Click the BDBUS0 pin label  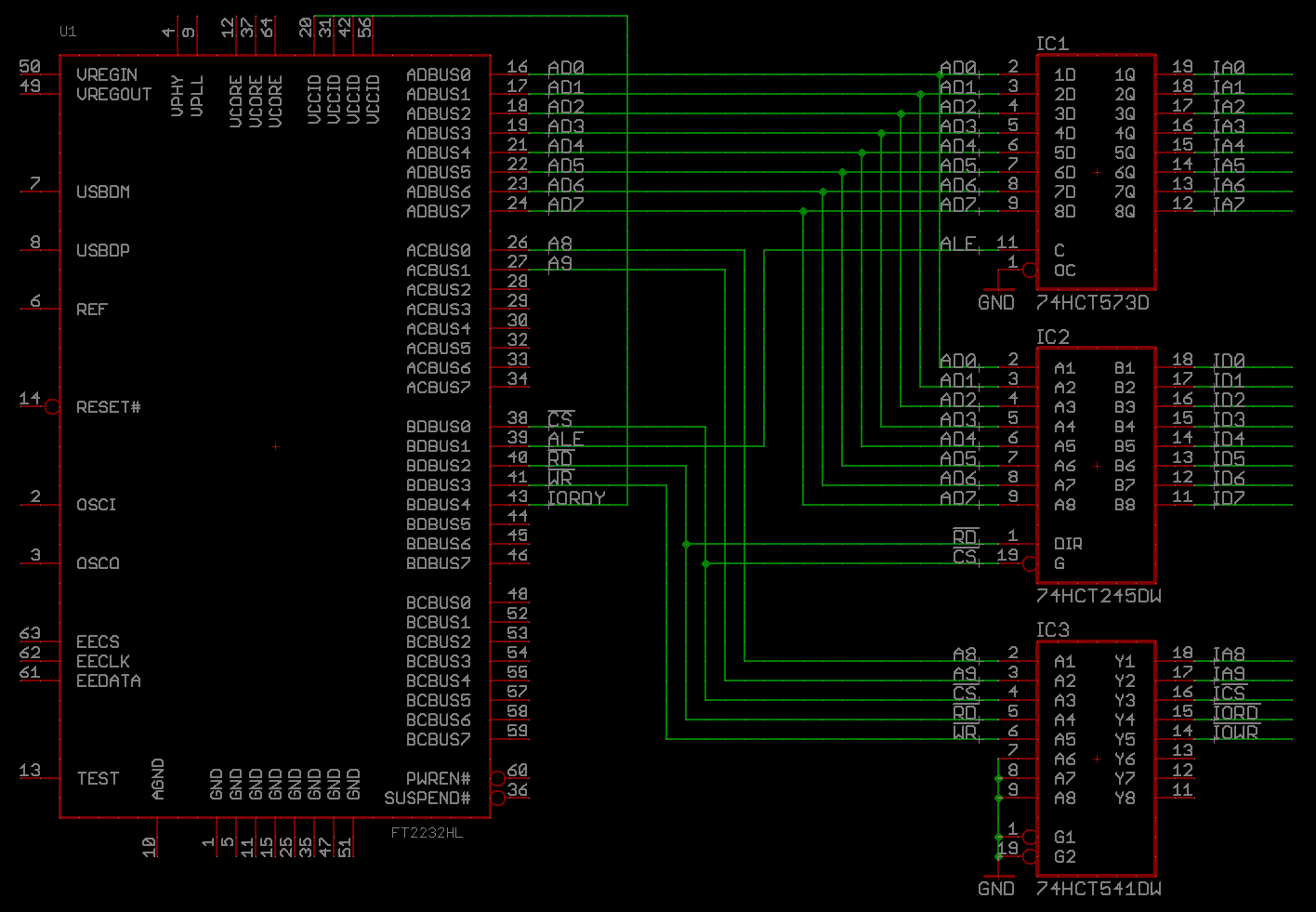439,427
